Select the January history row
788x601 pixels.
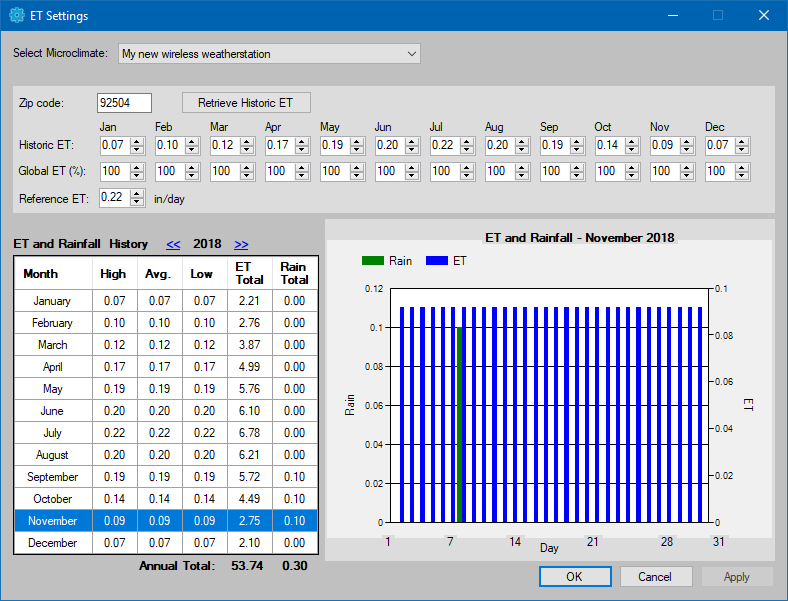pyautogui.click(x=166, y=301)
